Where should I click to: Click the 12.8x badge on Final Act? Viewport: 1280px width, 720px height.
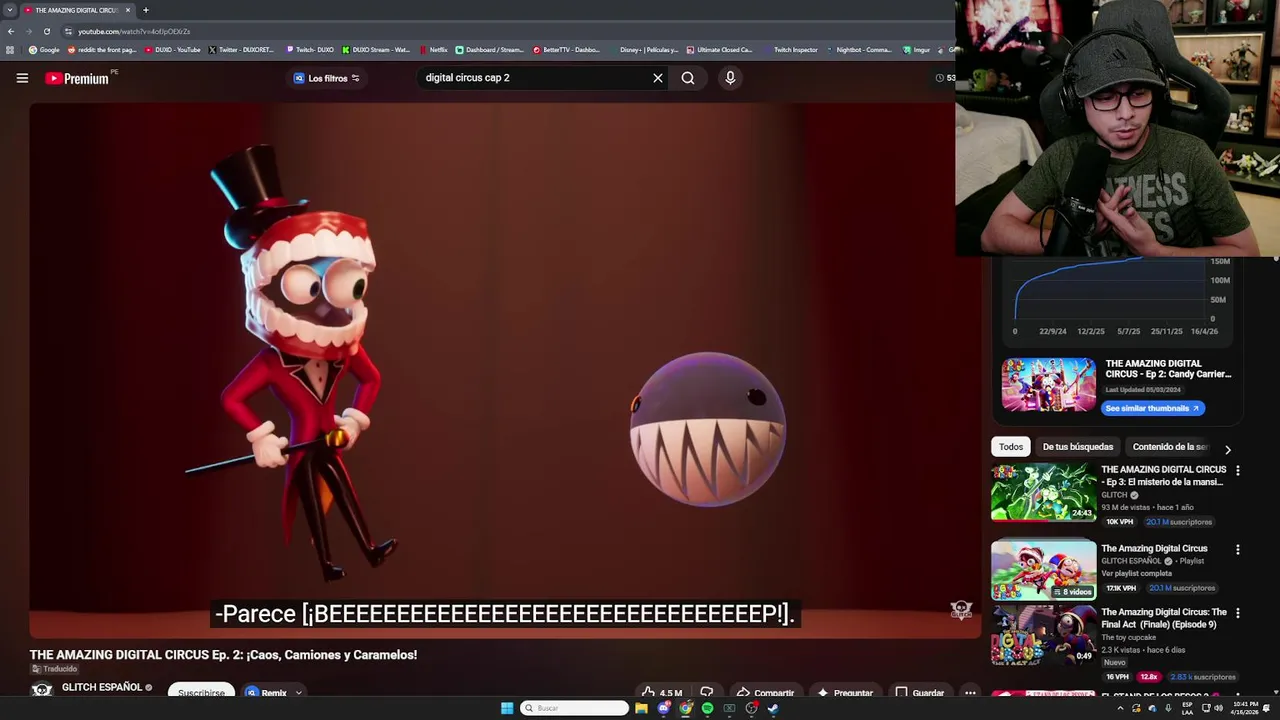tap(1149, 677)
